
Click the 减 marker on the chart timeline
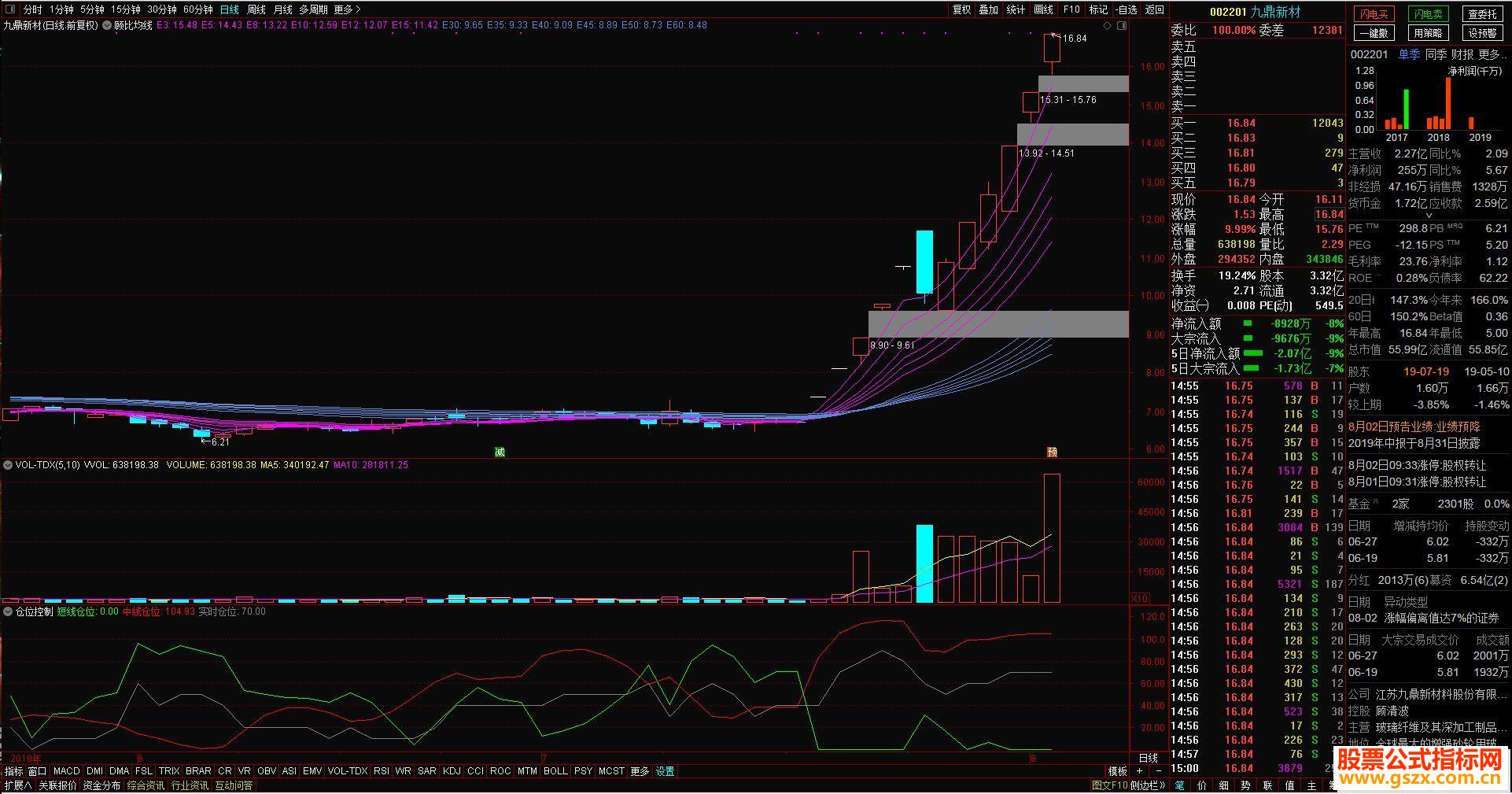click(x=500, y=452)
